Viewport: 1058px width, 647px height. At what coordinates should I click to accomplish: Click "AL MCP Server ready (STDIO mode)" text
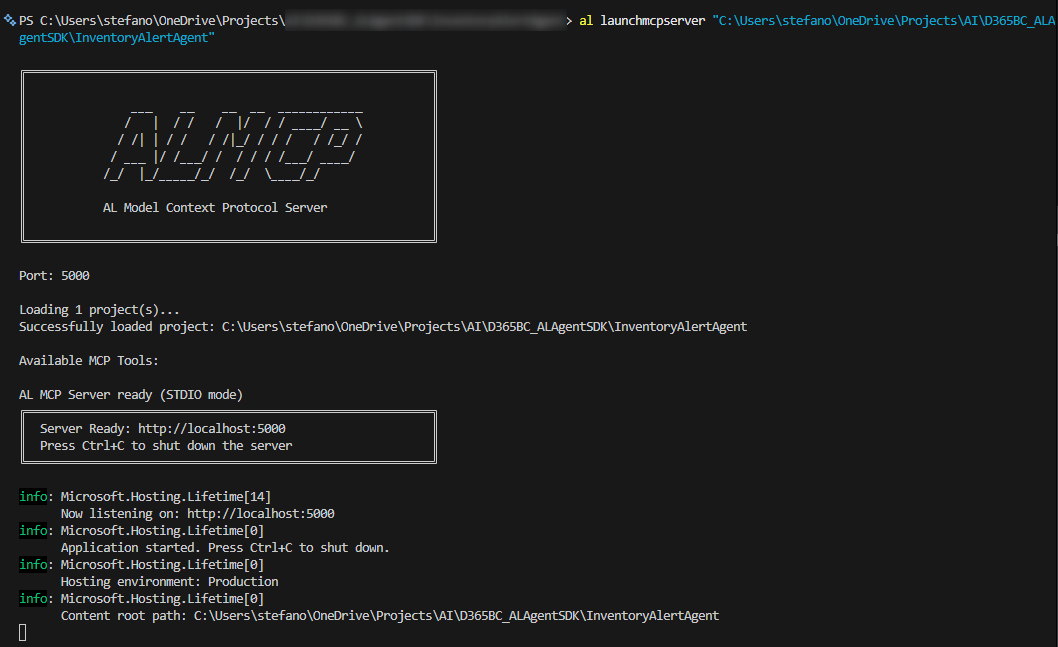click(130, 394)
